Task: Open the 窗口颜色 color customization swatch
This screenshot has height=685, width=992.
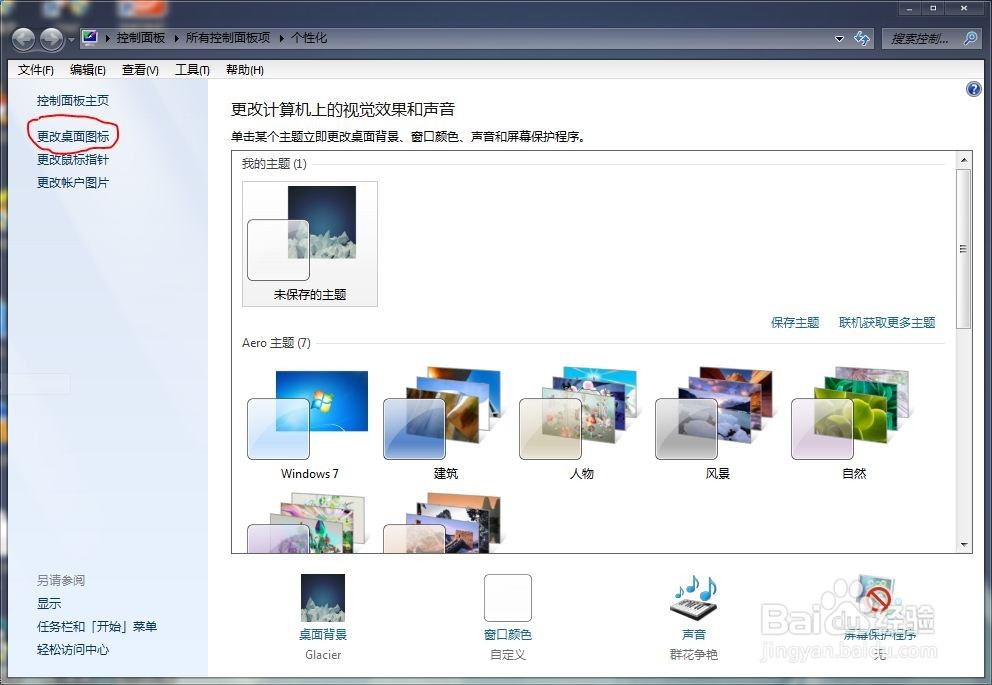Action: [x=507, y=597]
